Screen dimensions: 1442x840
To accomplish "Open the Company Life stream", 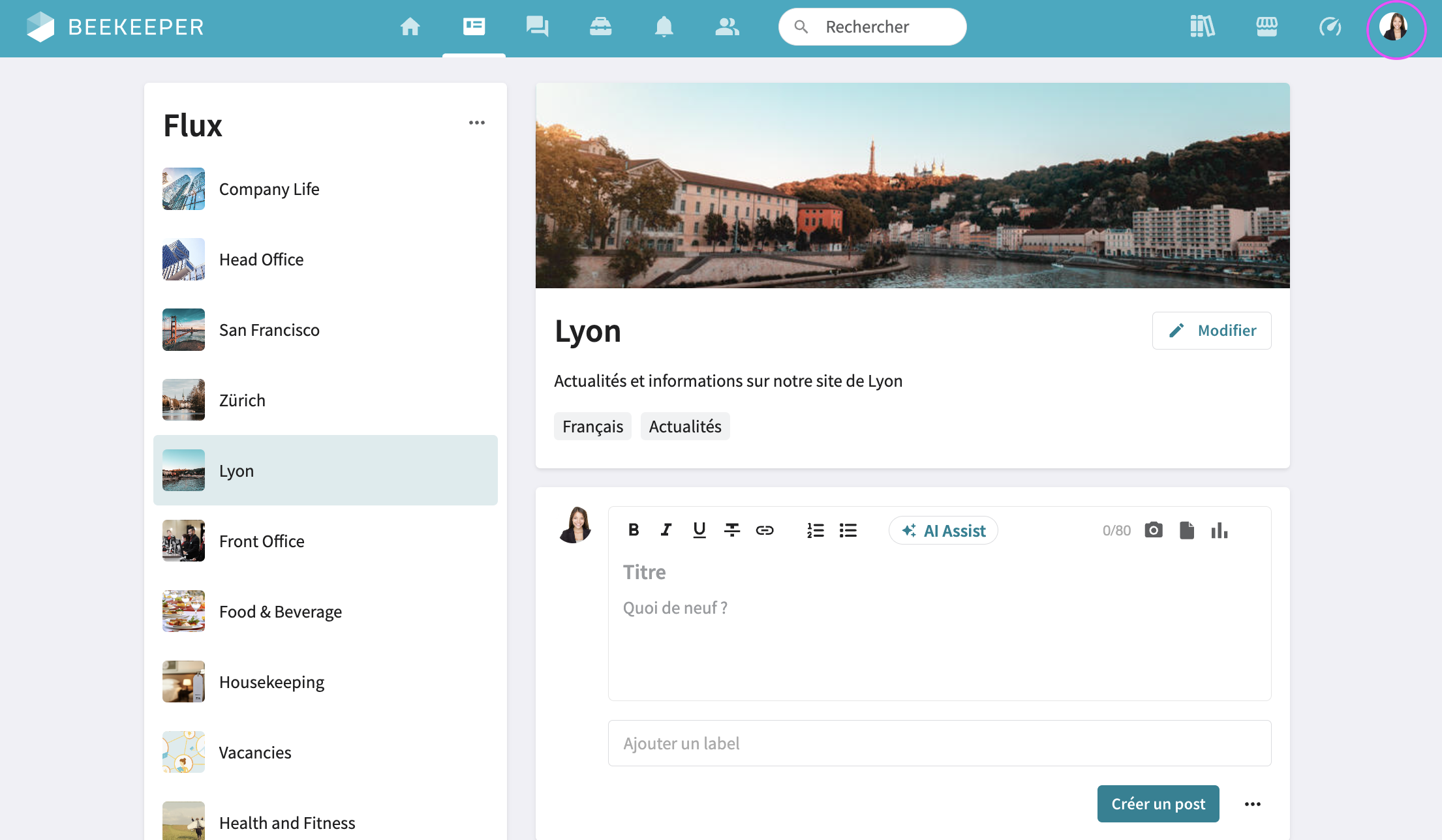I will tap(326, 189).
